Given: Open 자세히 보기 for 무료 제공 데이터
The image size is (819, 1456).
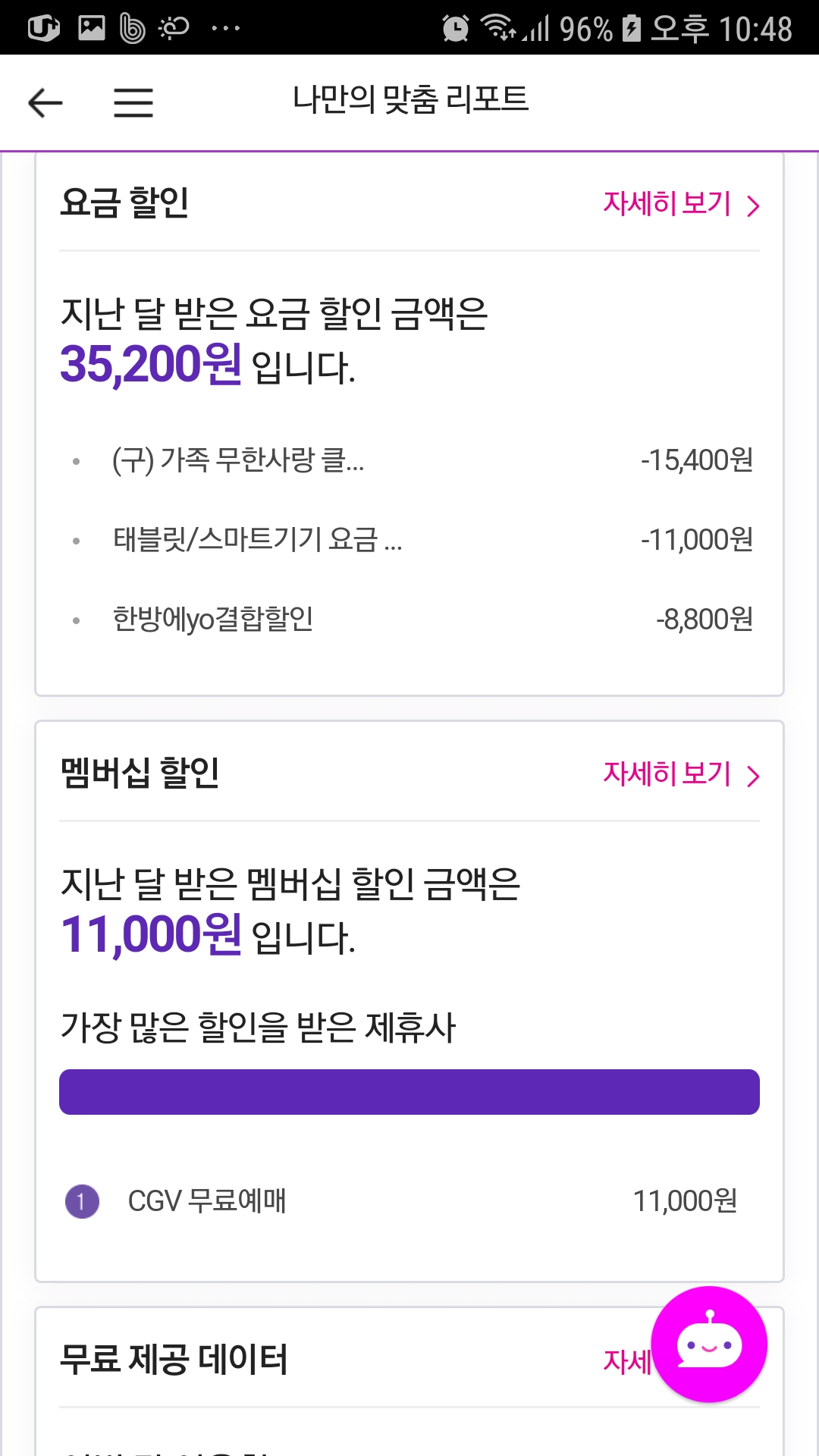Looking at the screenshot, I should coord(628,1361).
